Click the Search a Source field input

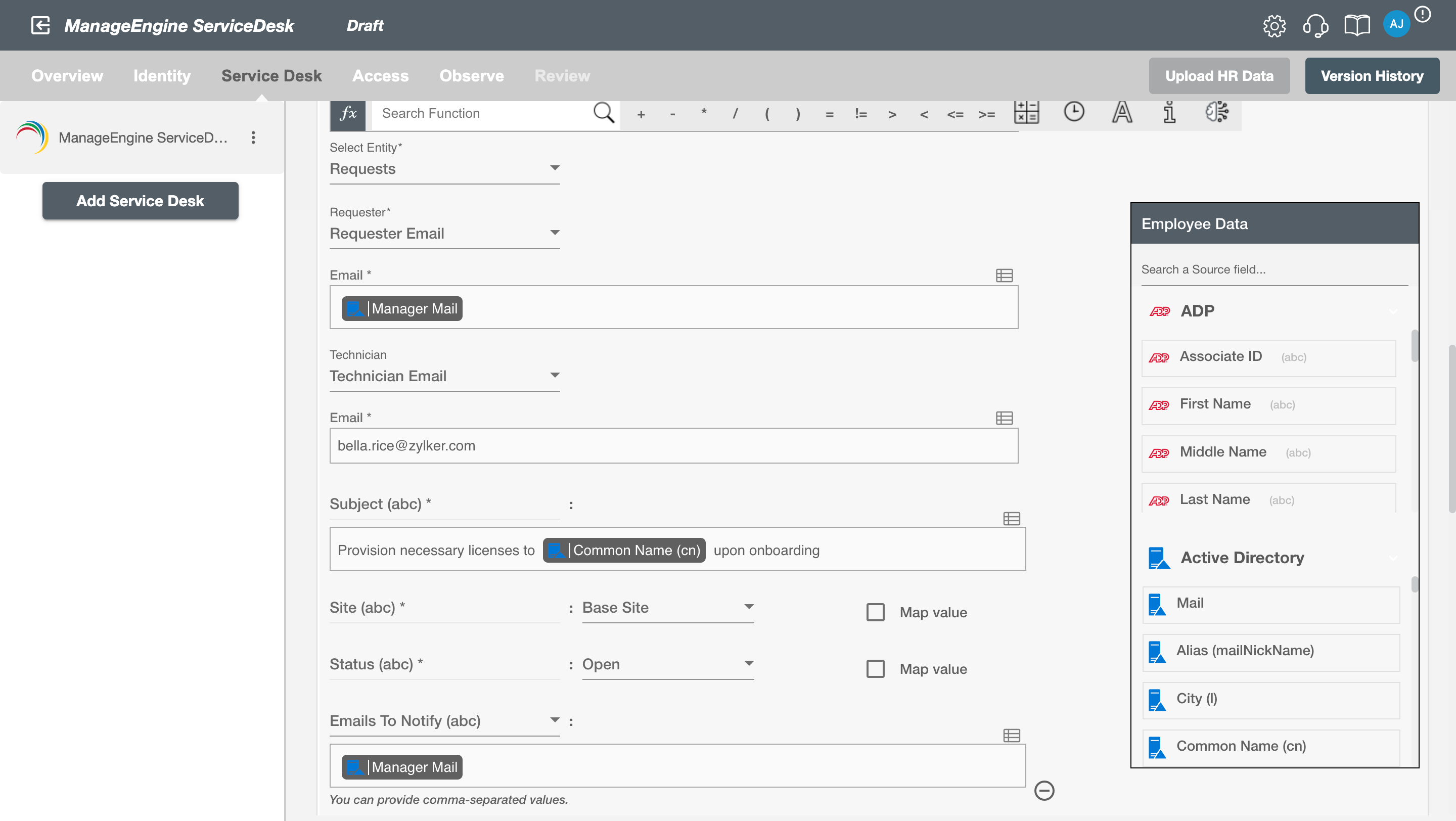tap(1274, 269)
